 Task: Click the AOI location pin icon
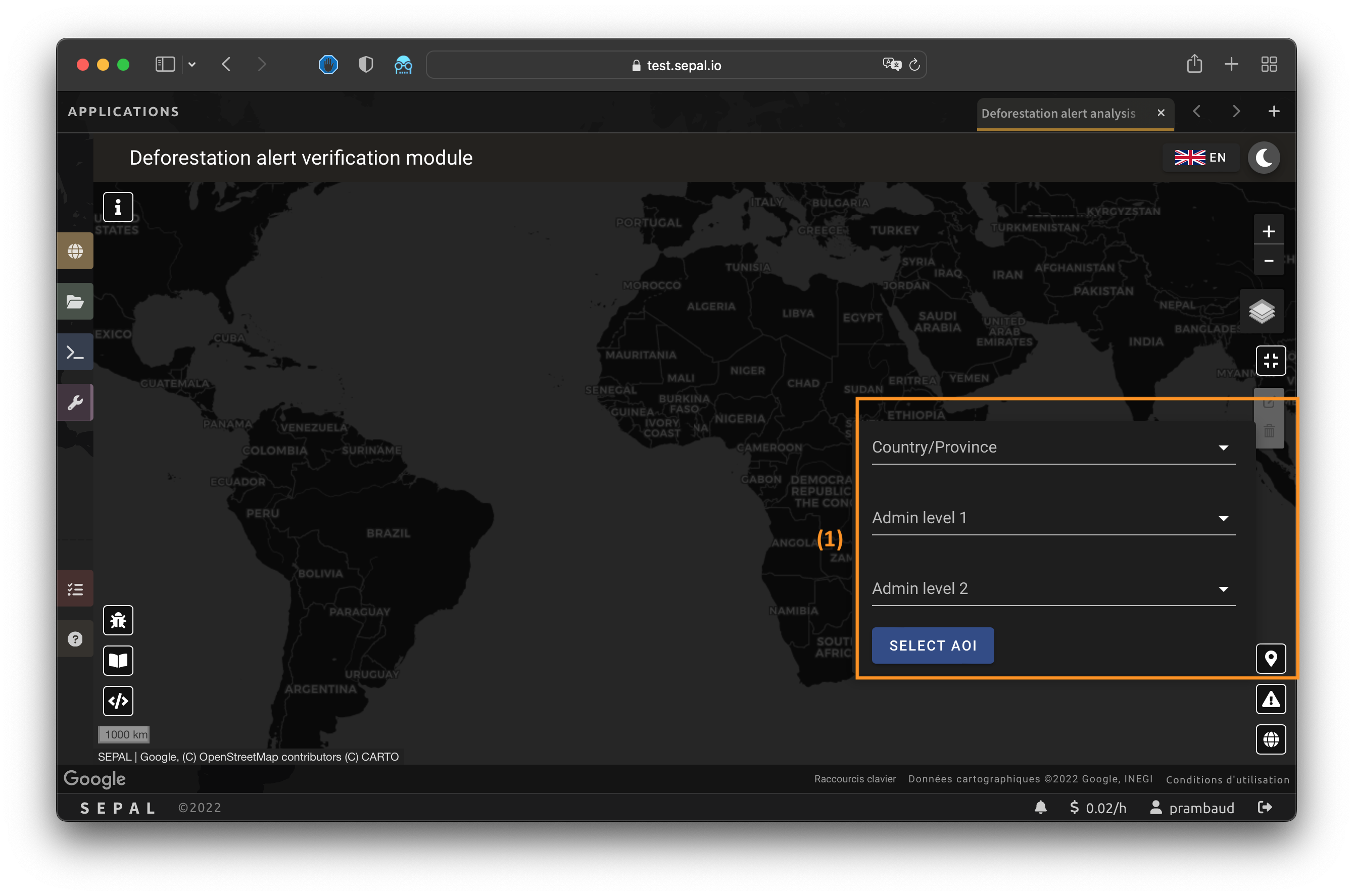point(1270,659)
